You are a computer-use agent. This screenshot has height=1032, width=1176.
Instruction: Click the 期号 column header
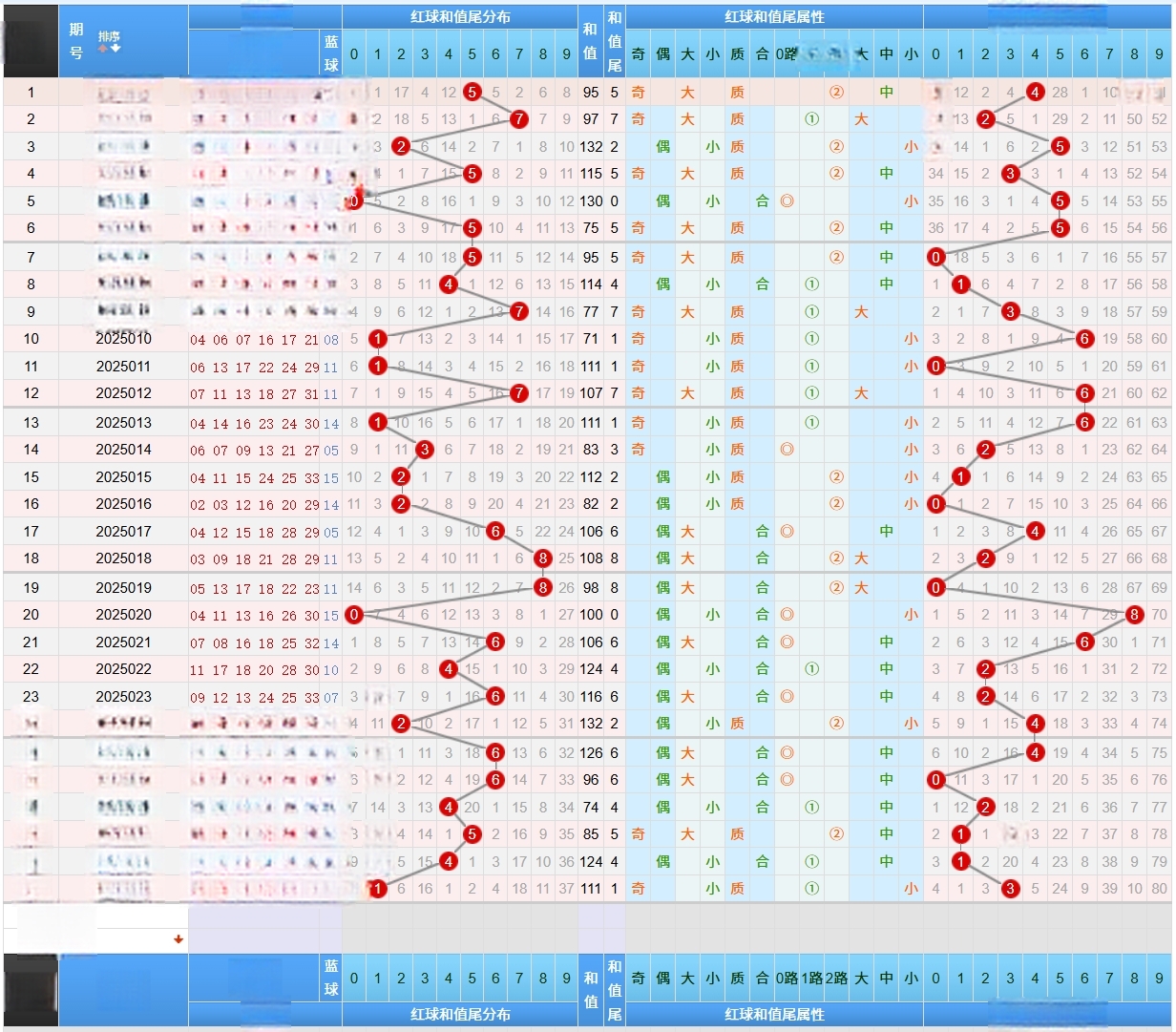tap(76, 41)
